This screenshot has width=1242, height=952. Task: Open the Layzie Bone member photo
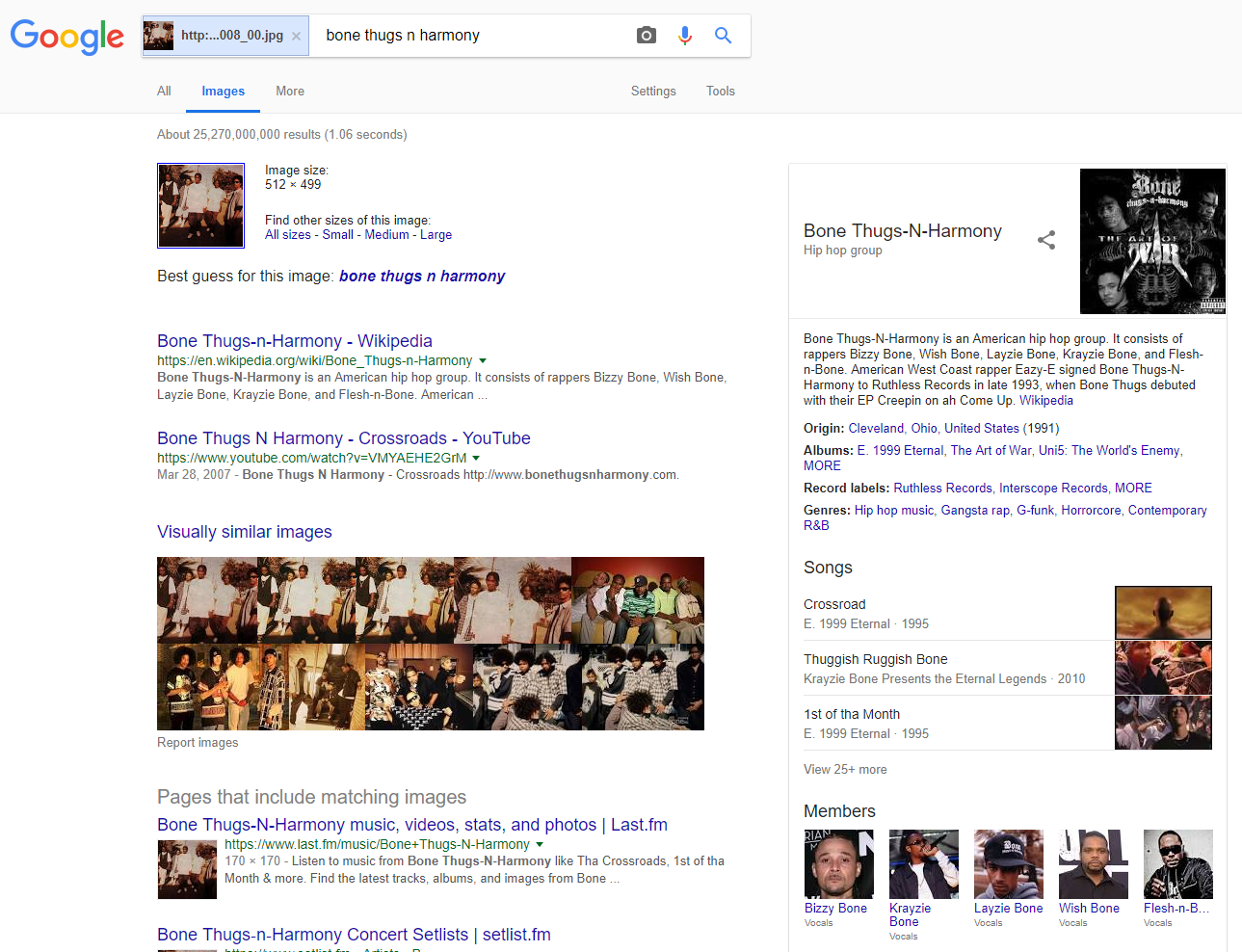click(x=1009, y=864)
